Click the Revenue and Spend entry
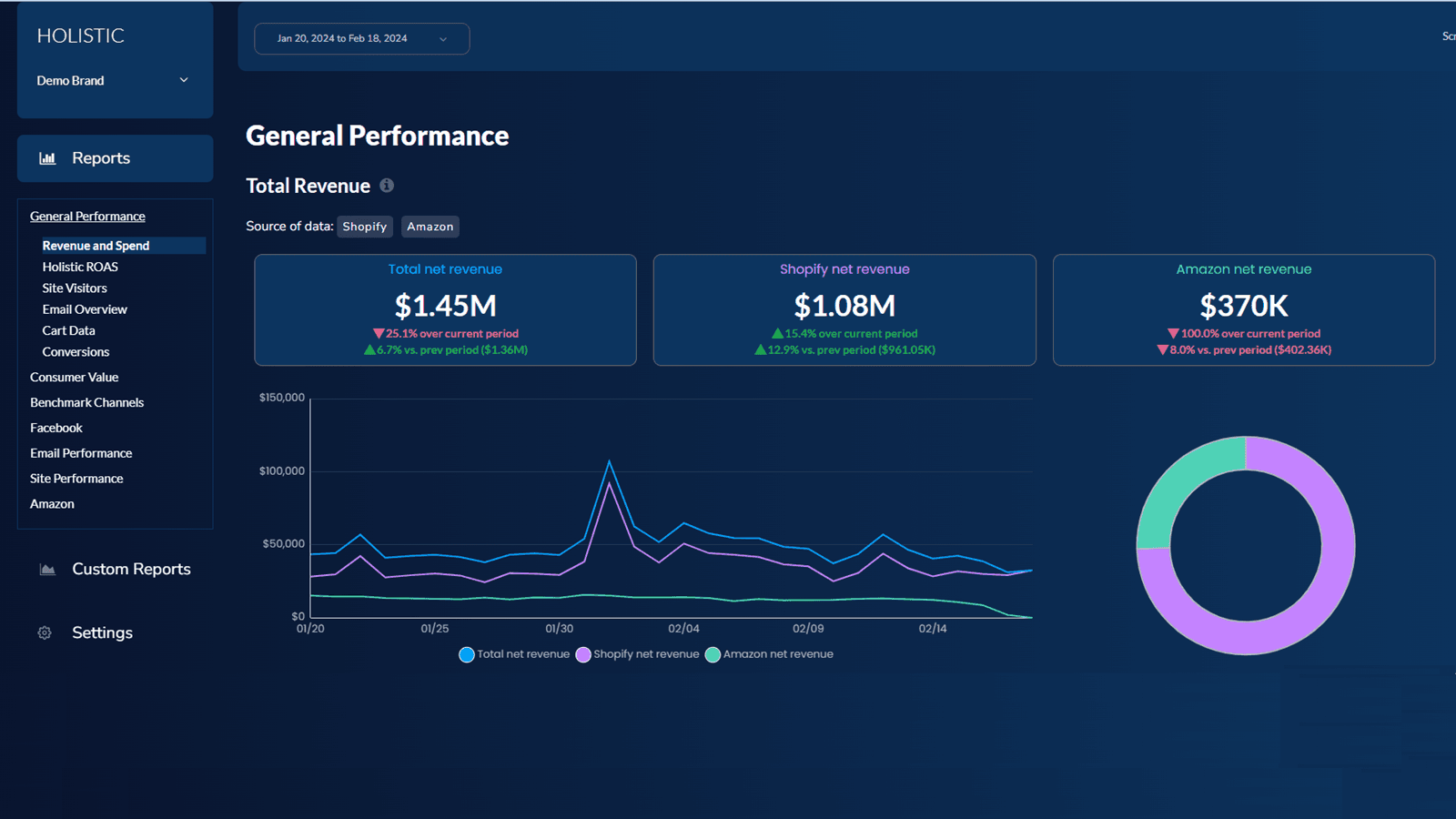1456x819 pixels. (96, 245)
